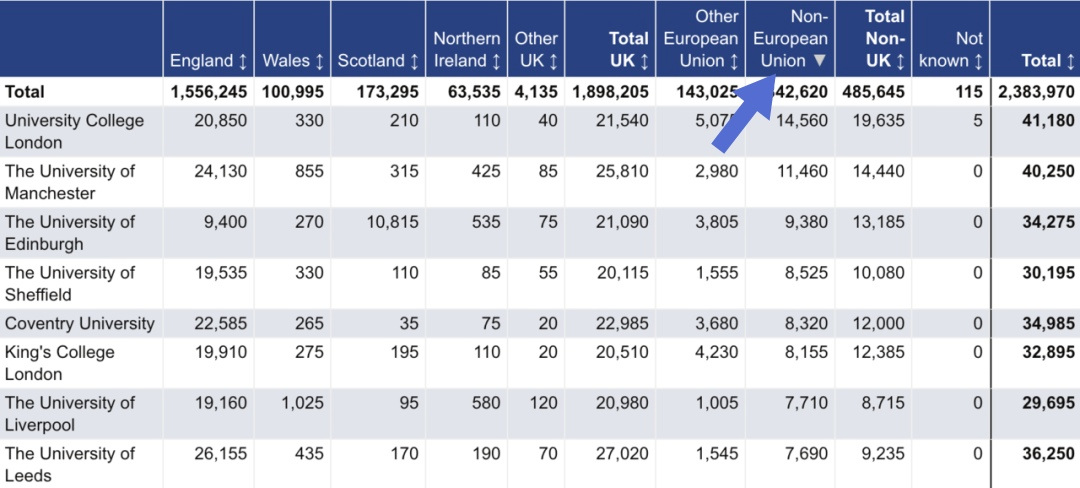Click Liverpool total cell 29,695
The image size is (1080, 488).
[1048, 403]
